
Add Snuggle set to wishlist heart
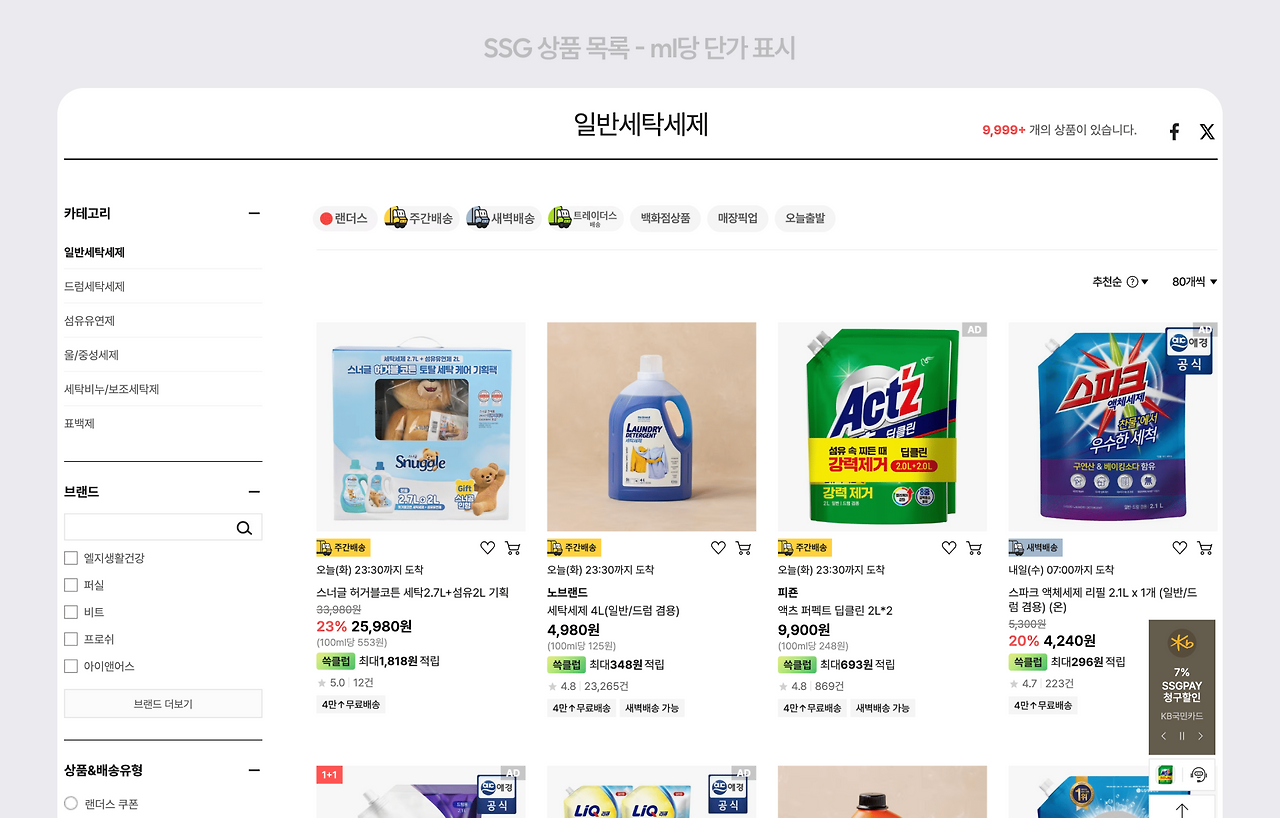tap(487, 548)
